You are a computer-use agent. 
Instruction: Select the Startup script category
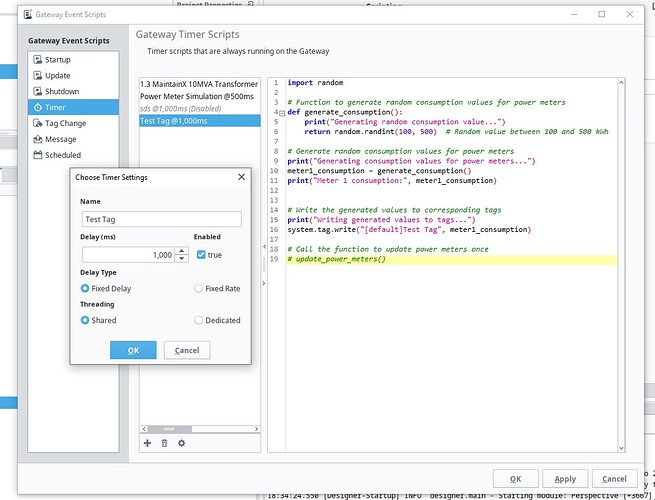[73, 60]
